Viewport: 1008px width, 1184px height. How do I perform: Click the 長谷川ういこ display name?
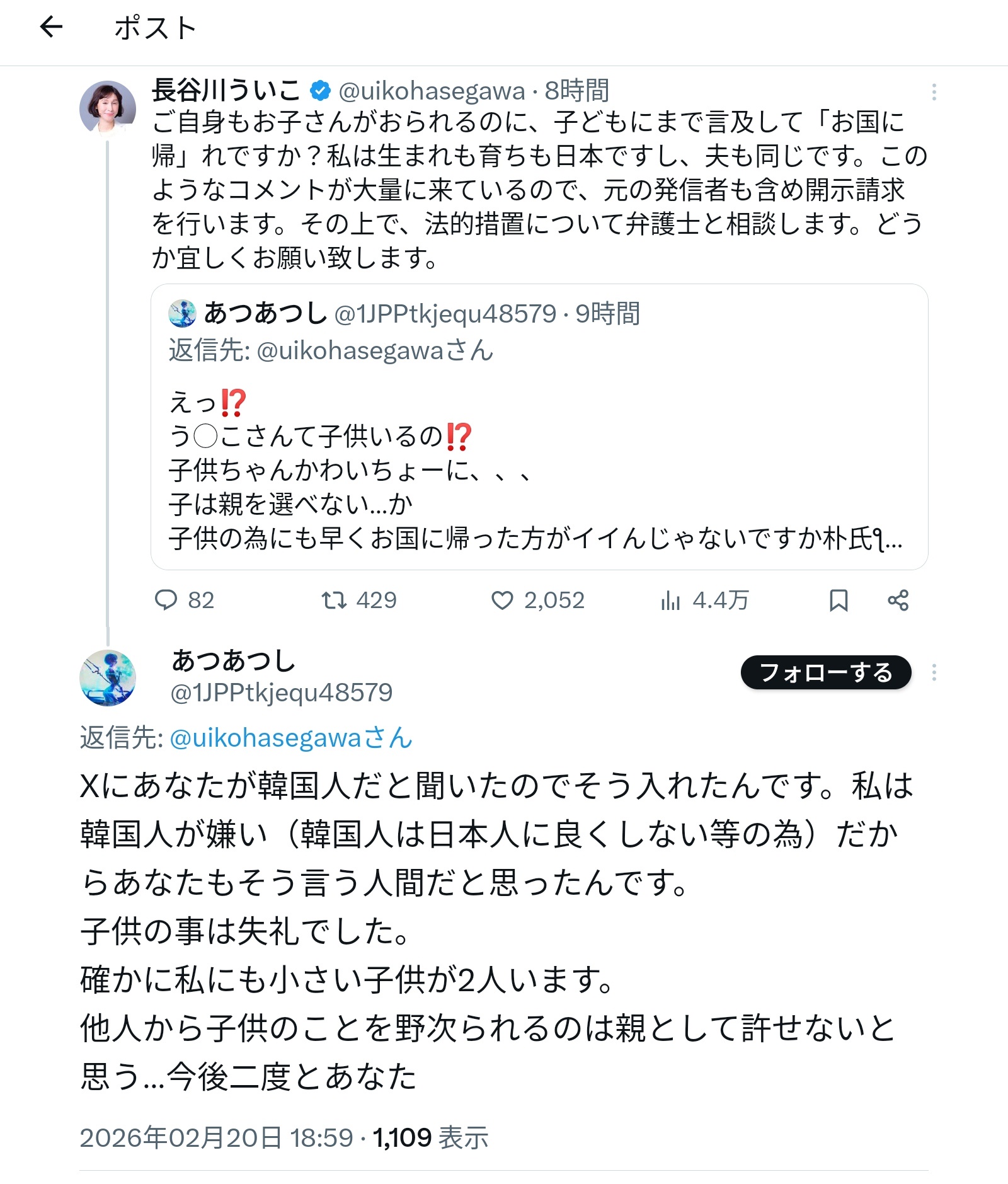tap(226, 90)
